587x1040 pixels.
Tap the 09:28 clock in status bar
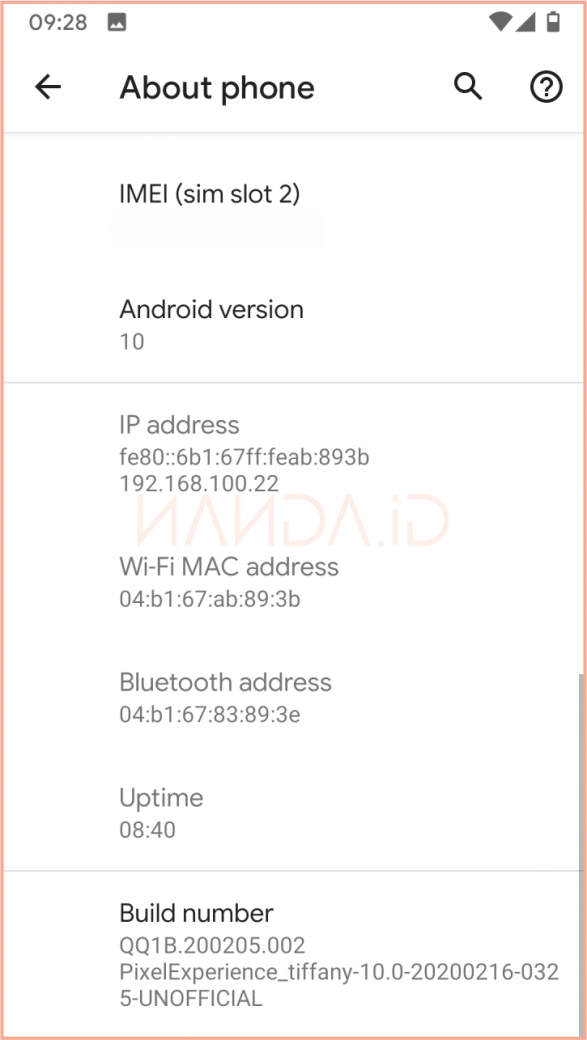(x=58, y=23)
